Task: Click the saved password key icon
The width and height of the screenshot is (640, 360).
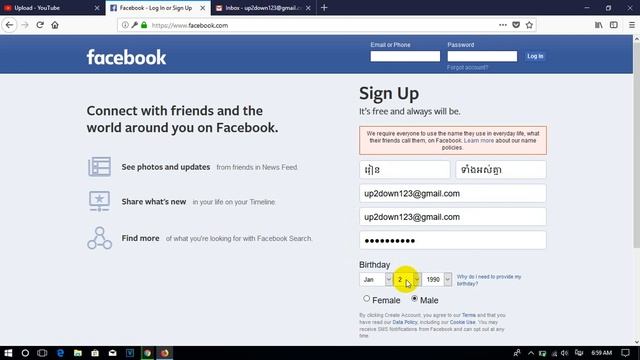Action: coord(134,25)
